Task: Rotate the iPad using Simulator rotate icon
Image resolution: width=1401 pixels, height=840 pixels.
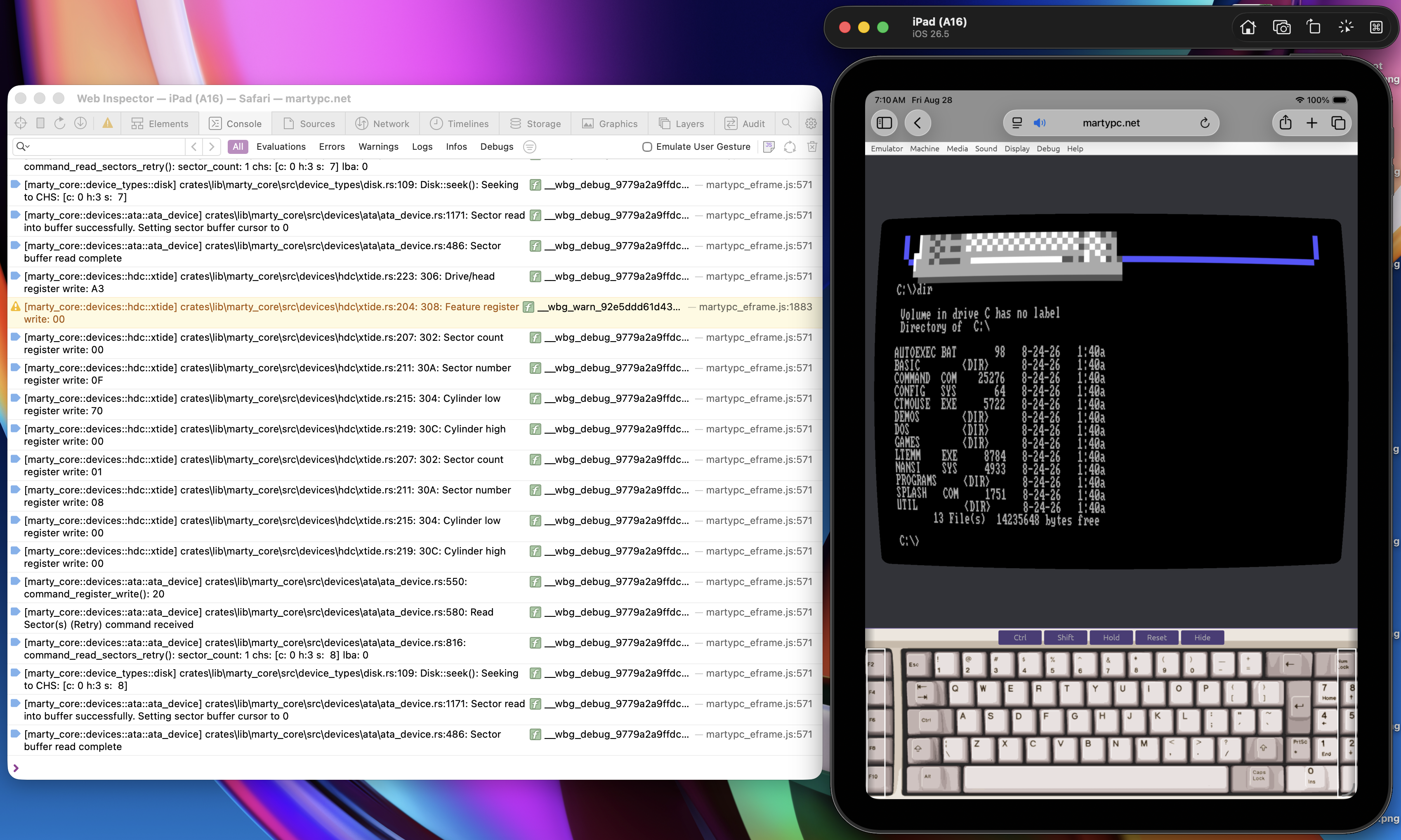Action: pos(1313,27)
